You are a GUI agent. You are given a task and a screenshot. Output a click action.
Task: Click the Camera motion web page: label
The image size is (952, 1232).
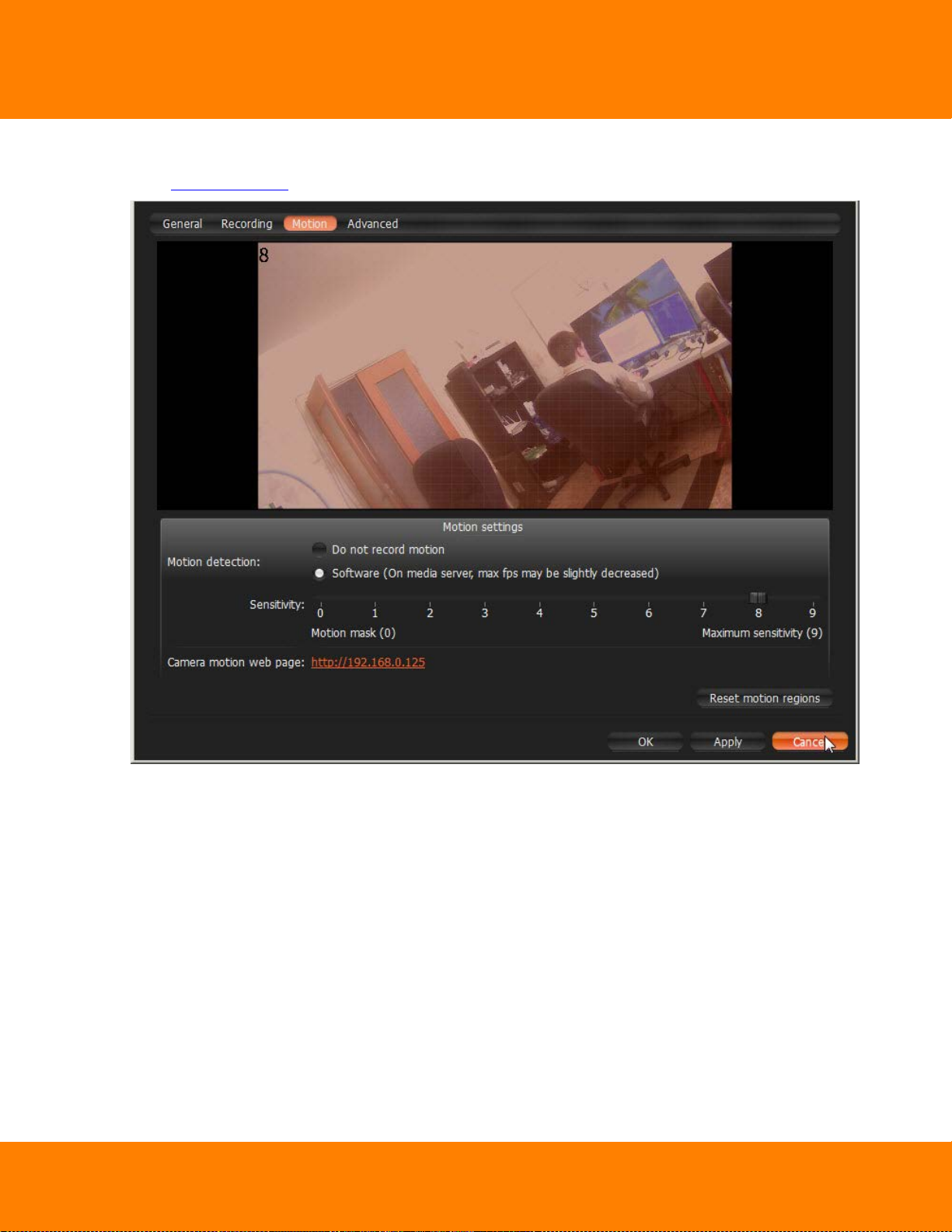236,662
